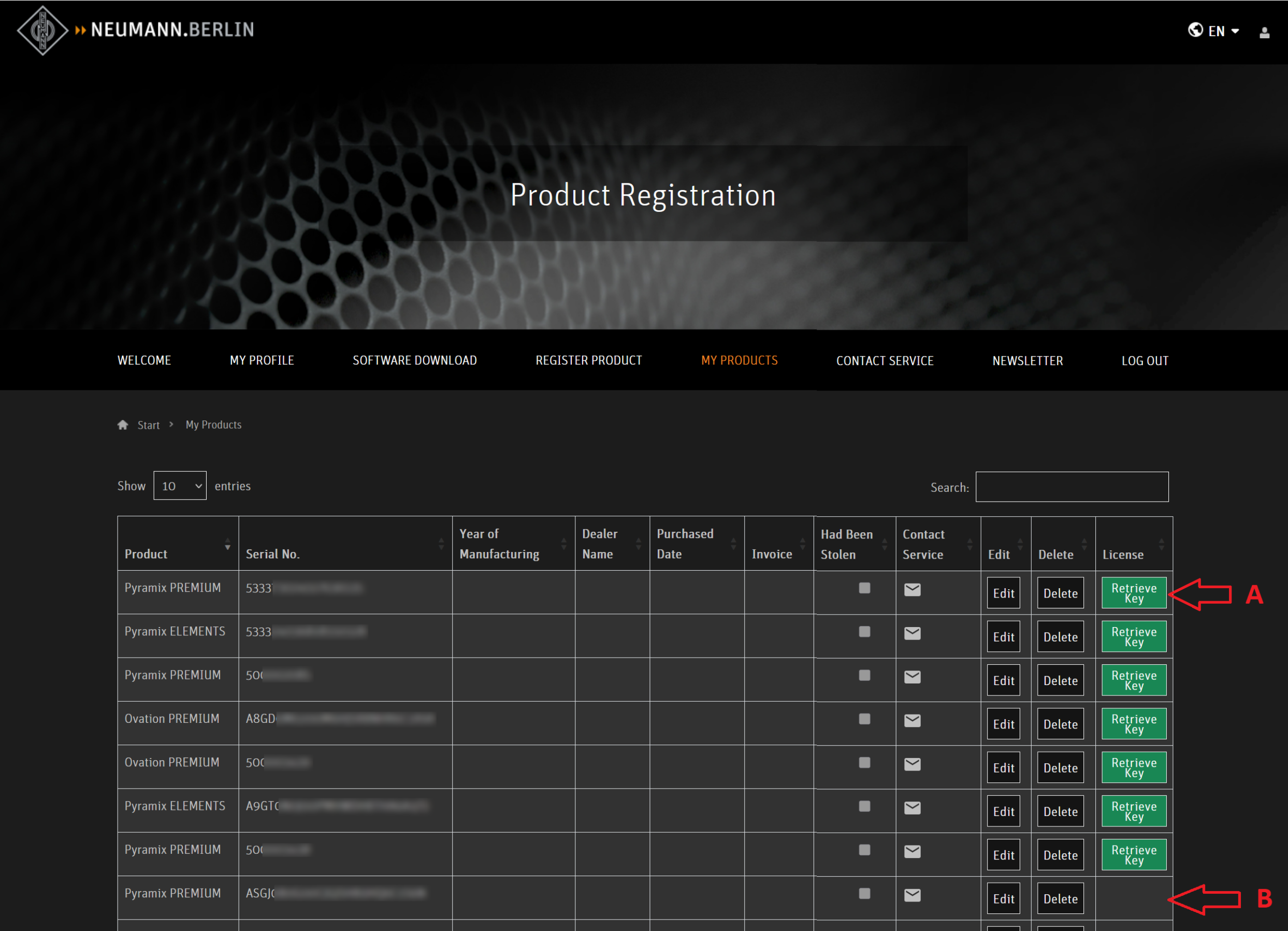Click into the Search input field
Image resolution: width=1288 pixels, height=931 pixels.
click(x=1072, y=487)
